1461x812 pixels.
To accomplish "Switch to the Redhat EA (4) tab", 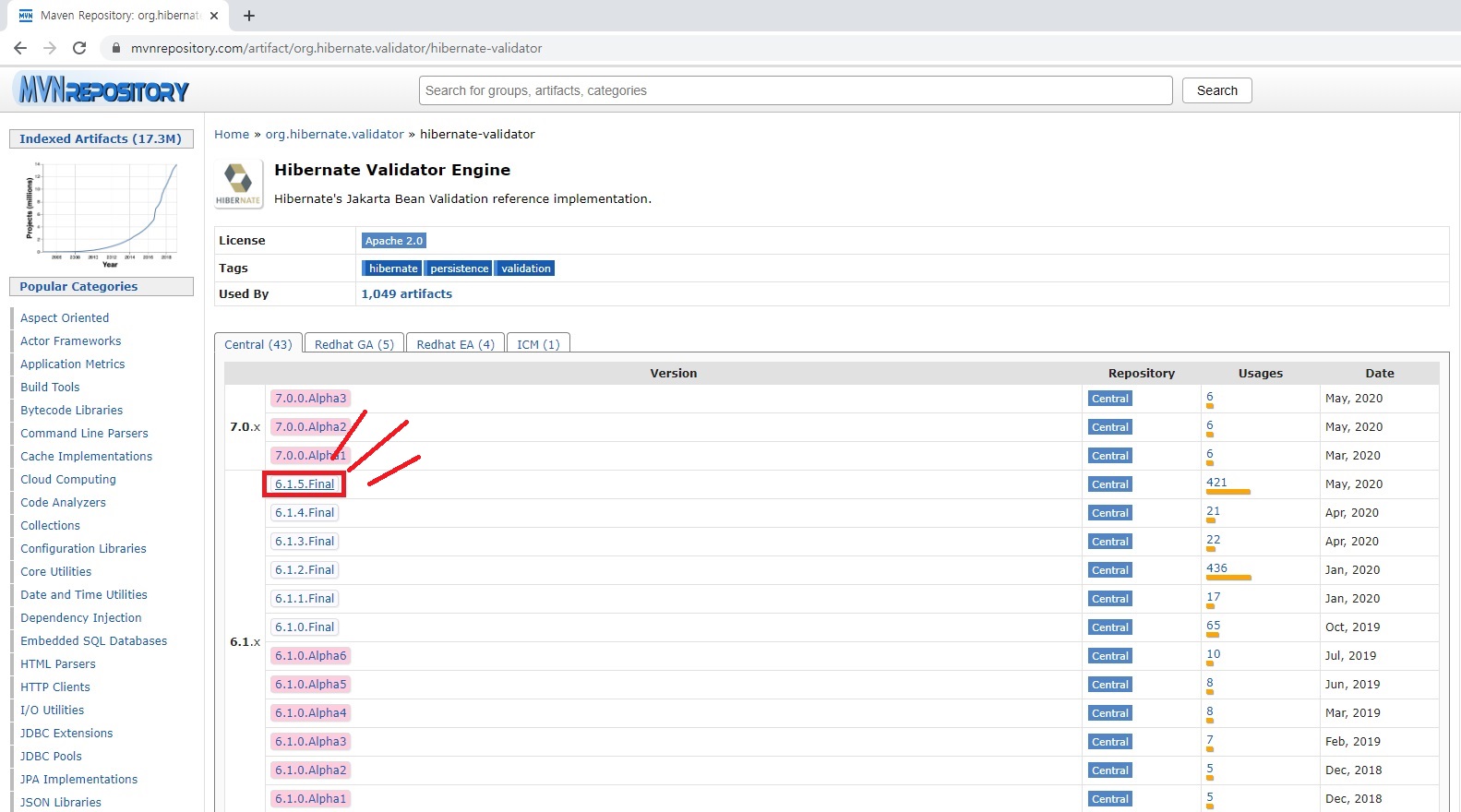I will 456,344.
